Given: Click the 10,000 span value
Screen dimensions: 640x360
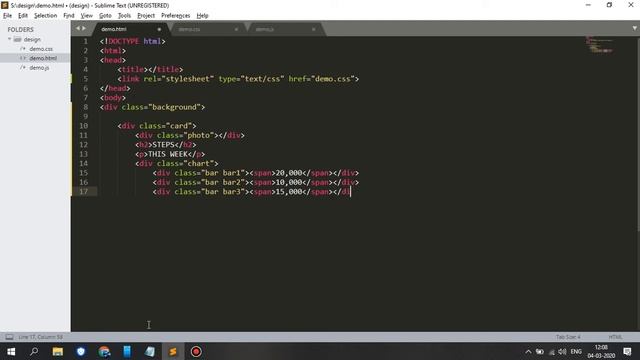Looking at the screenshot, I should 289,182.
